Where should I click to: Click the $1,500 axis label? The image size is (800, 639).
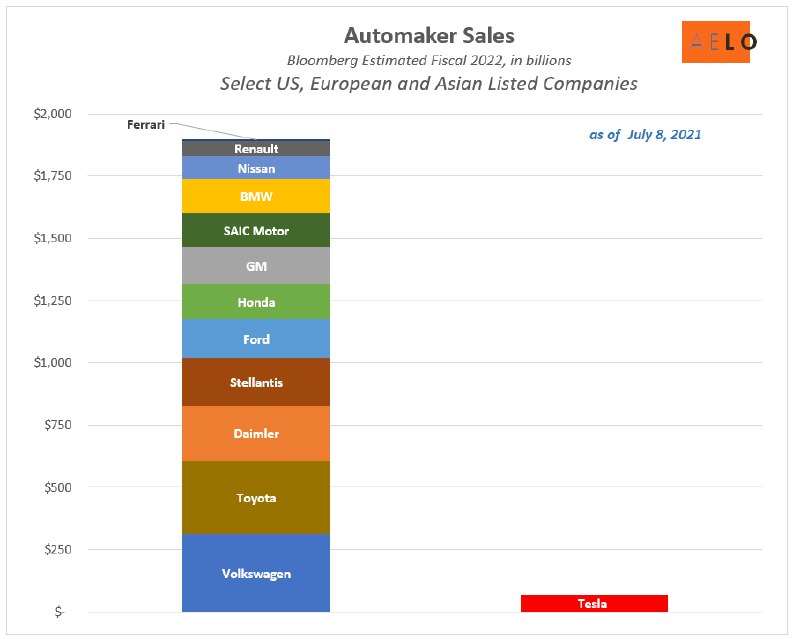click(53, 238)
